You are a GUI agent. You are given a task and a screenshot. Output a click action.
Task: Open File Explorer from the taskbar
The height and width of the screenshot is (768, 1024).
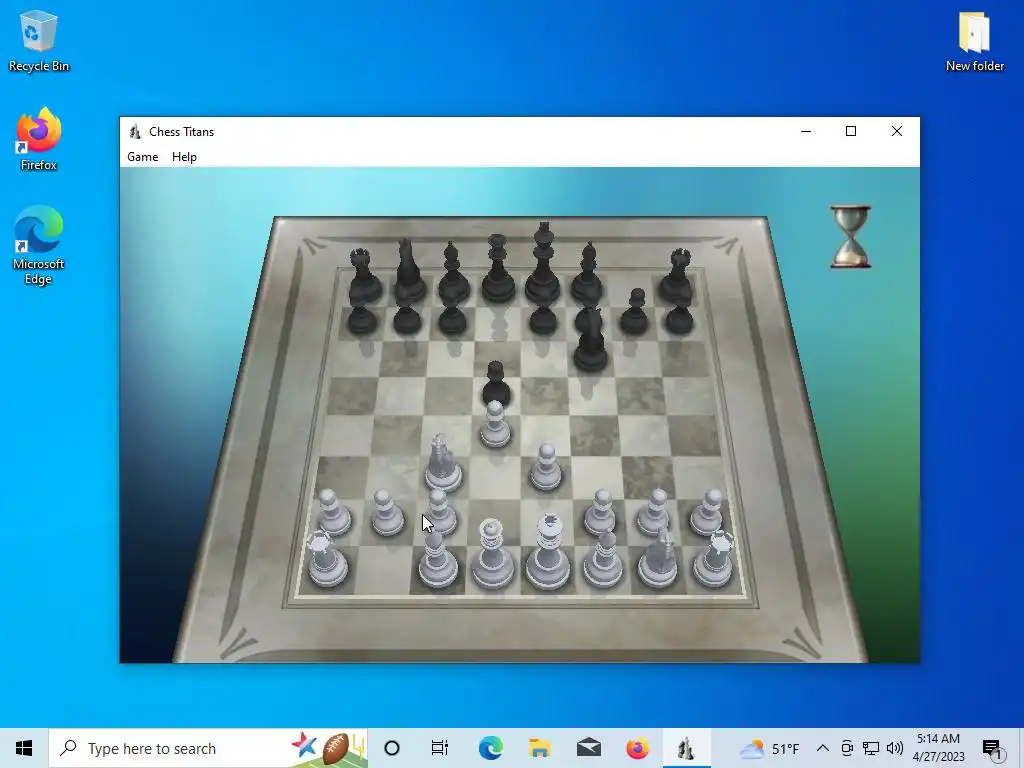click(539, 748)
